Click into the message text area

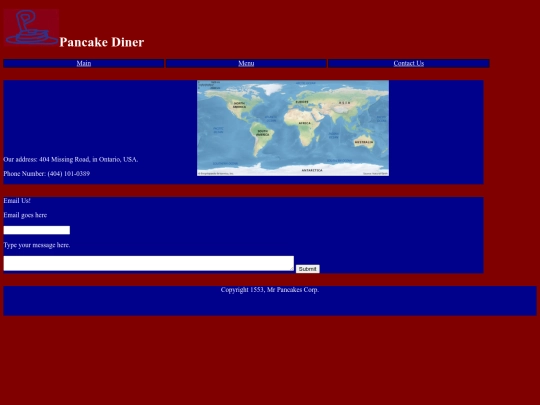pyautogui.click(x=149, y=263)
